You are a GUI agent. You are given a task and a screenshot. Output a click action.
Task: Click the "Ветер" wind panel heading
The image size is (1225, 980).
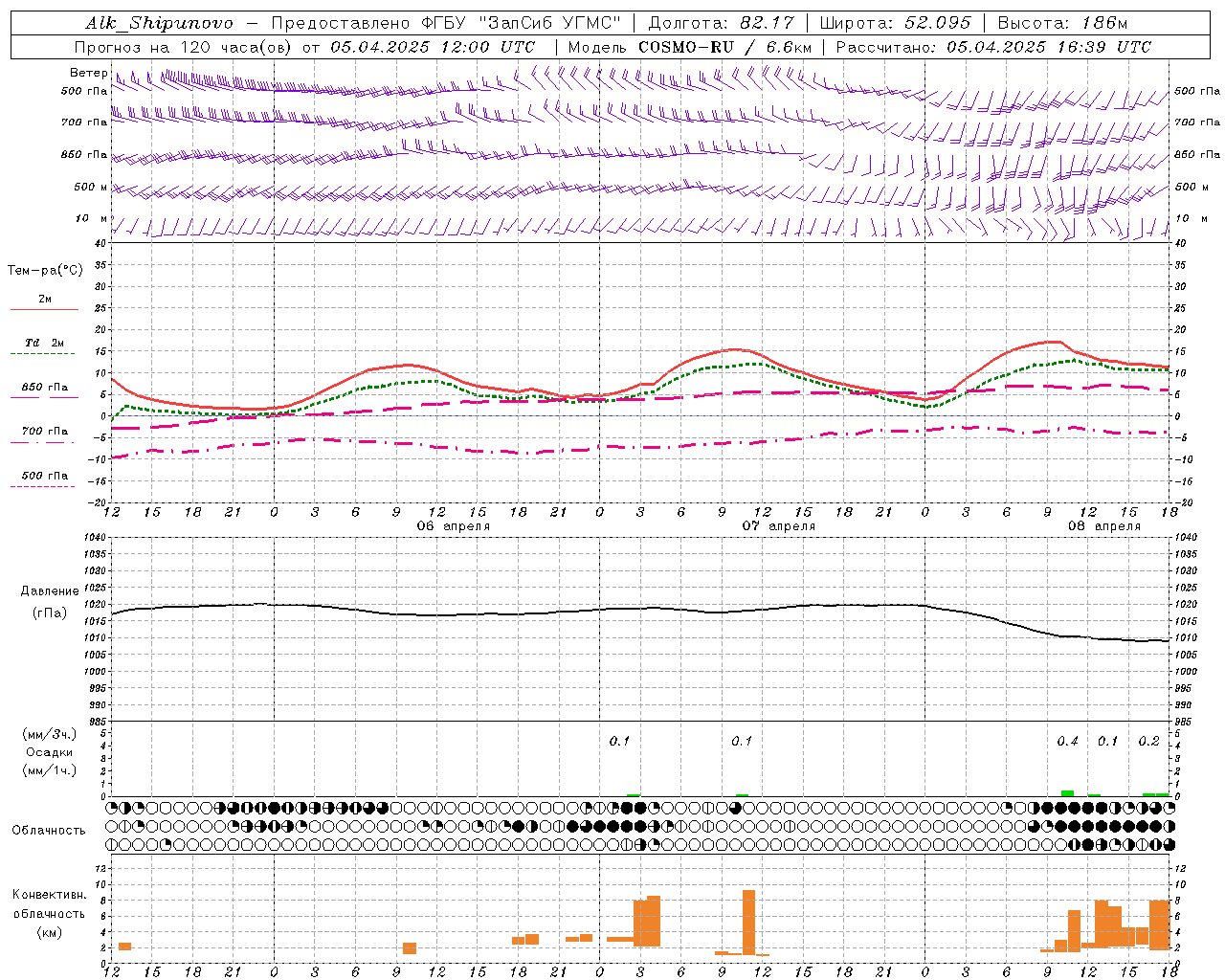pyautogui.click(x=88, y=73)
